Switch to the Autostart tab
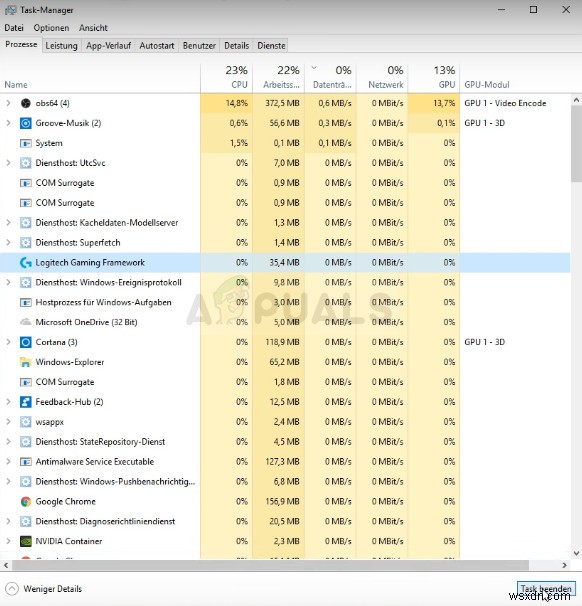The height and width of the screenshot is (606, 582). click(157, 46)
